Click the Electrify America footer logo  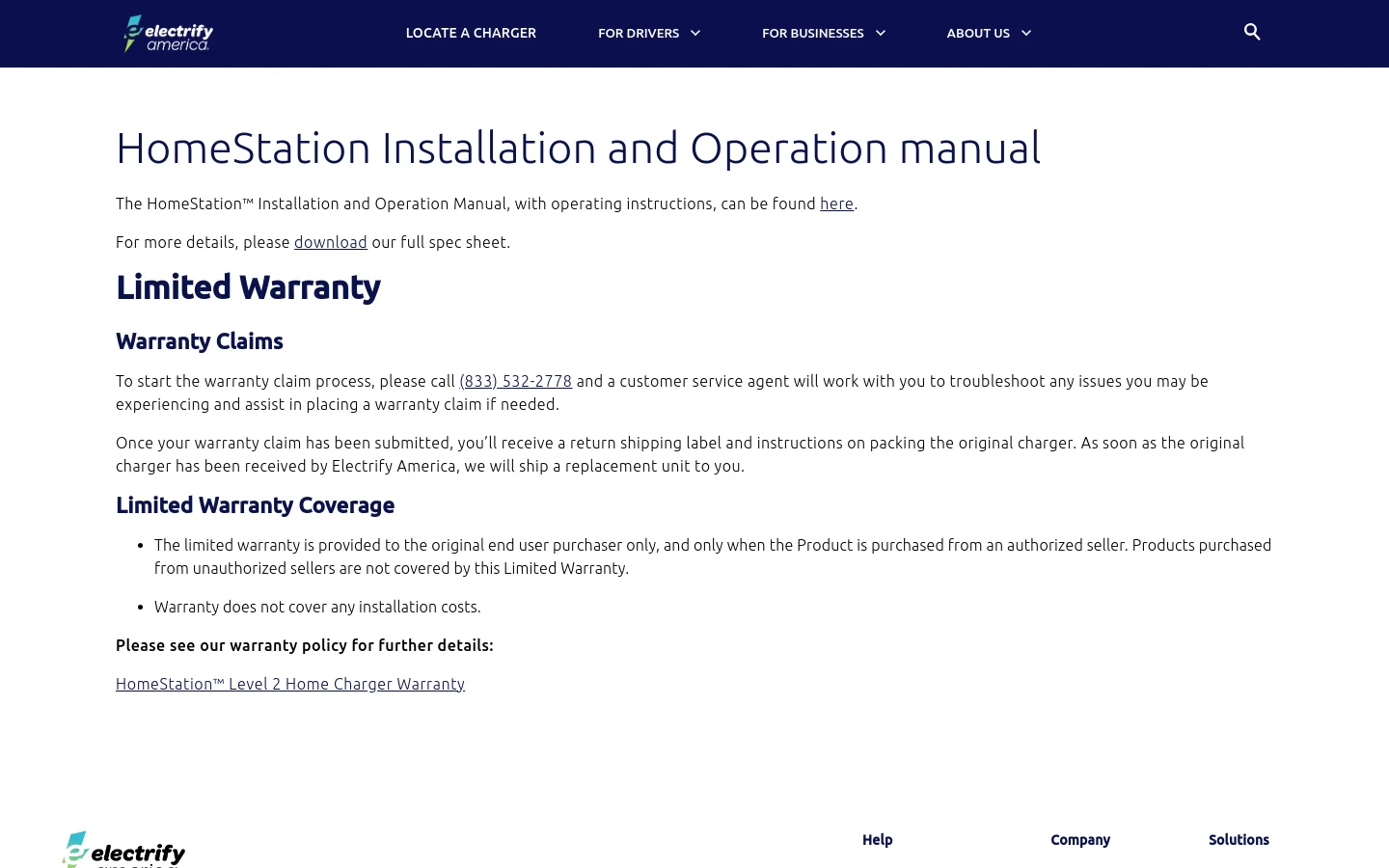click(x=123, y=850)
